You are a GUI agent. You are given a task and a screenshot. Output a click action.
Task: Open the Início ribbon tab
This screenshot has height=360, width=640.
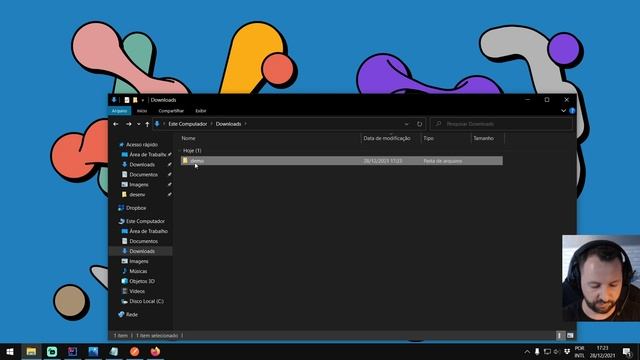coord(142,111)
